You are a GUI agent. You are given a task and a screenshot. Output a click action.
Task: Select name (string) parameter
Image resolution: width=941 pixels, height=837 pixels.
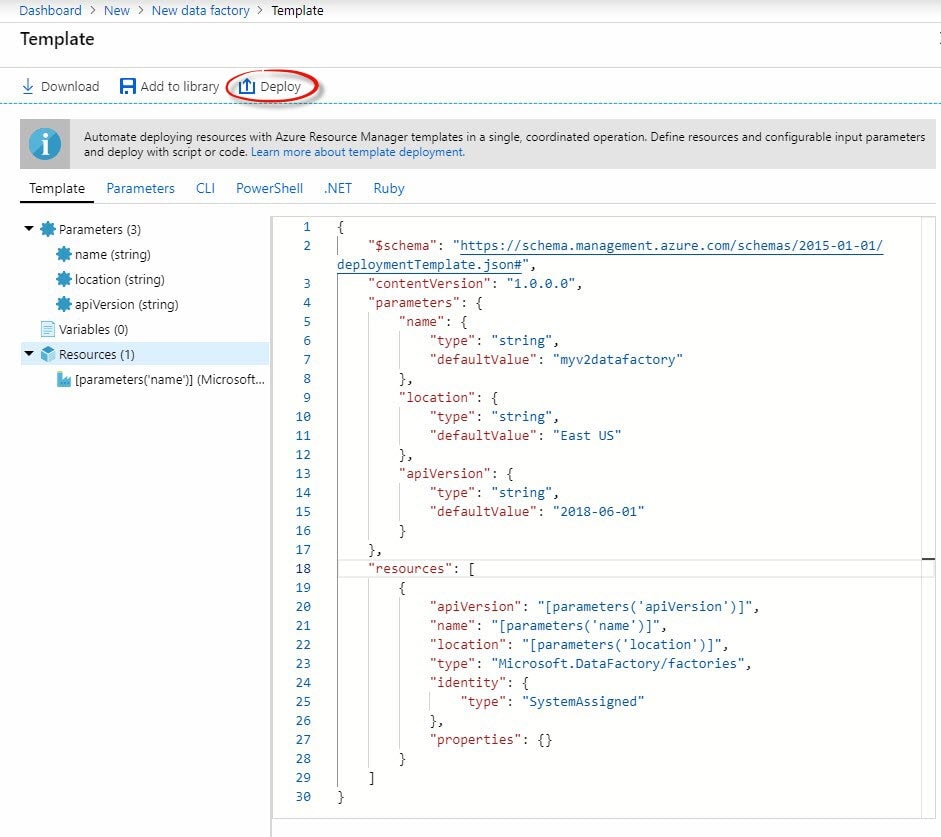[x=113, y=254]
